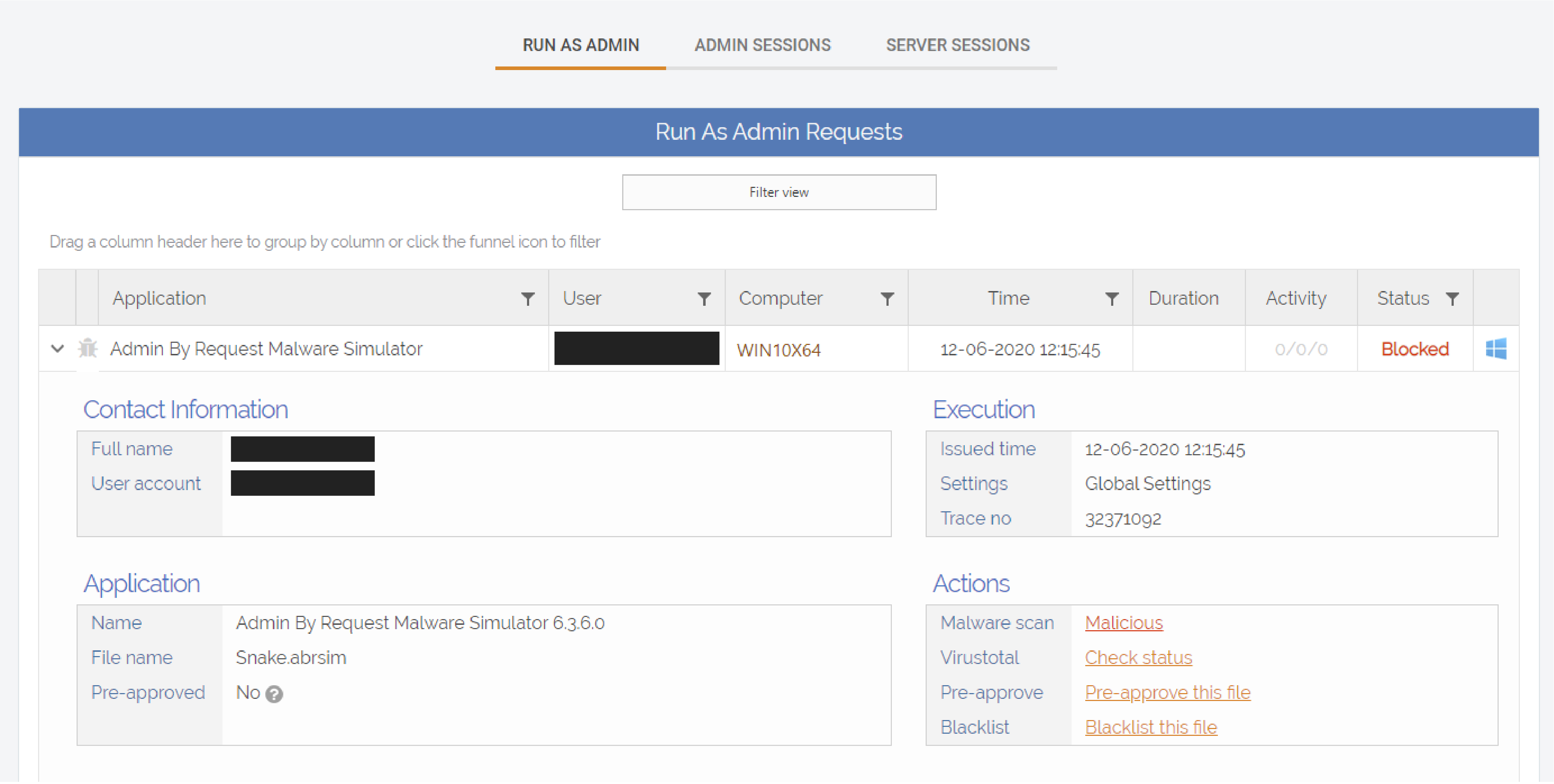Open the User column filter funnel
Image resolution: width=1554 pixels, height=784 pixels.
pos(703,299)
